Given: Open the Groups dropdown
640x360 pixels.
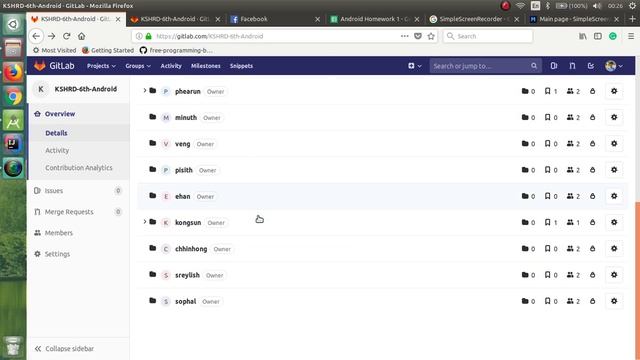Looking at the screenshot, I should pos(138,66).
